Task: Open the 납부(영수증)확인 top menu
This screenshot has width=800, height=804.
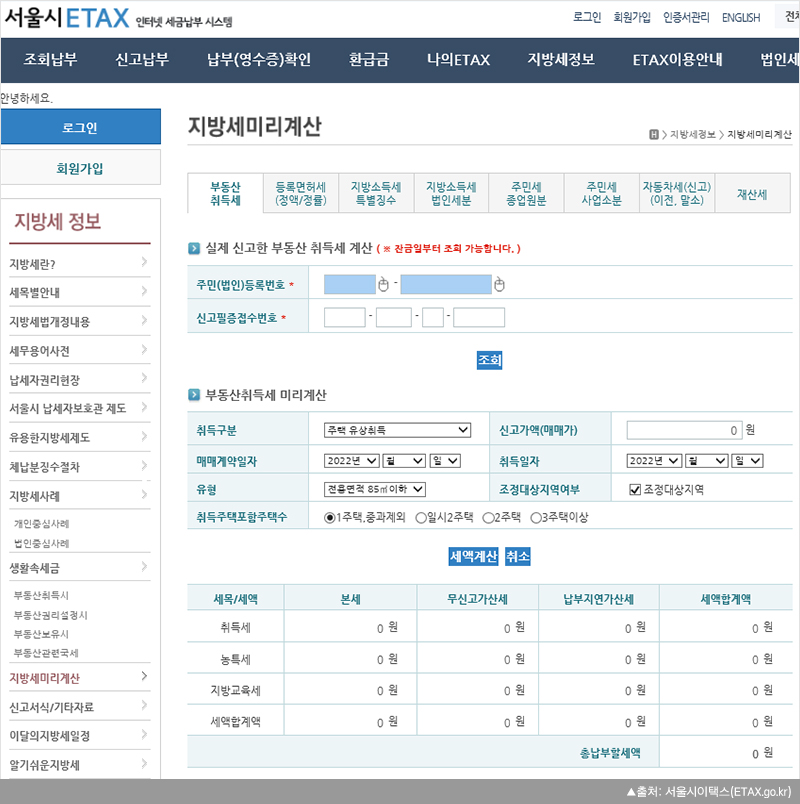Action: tap(259, 60)
